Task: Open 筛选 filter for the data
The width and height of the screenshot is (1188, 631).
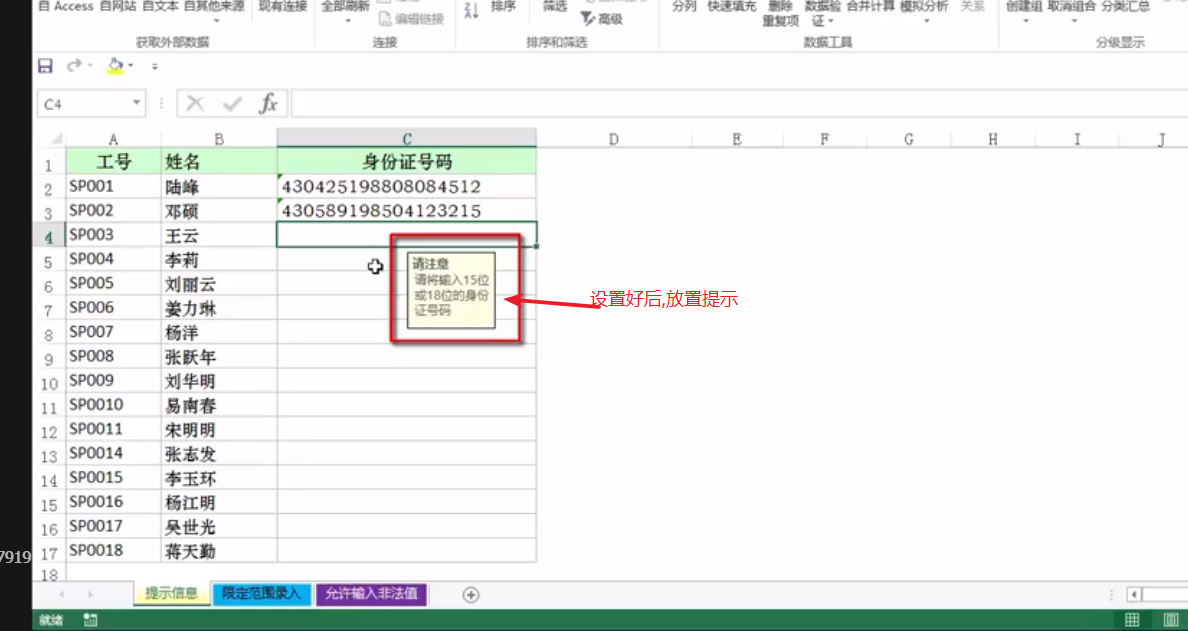Action: click(554, 6)
